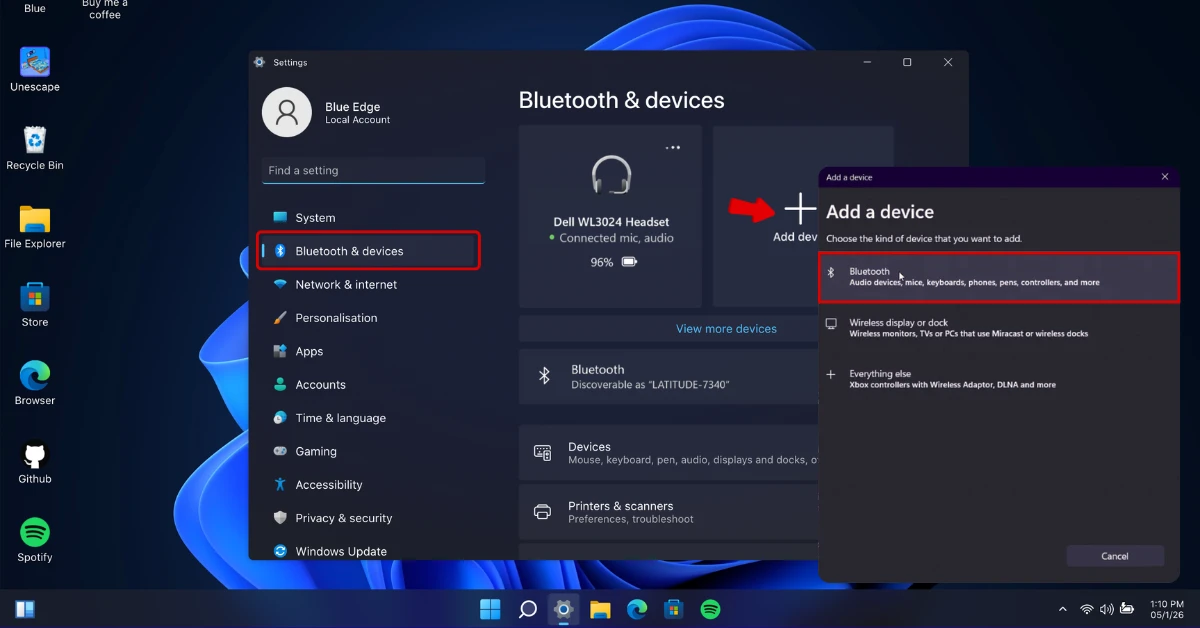Click the volume tray icon
Screen dimensions: 1200x628
1107,609
